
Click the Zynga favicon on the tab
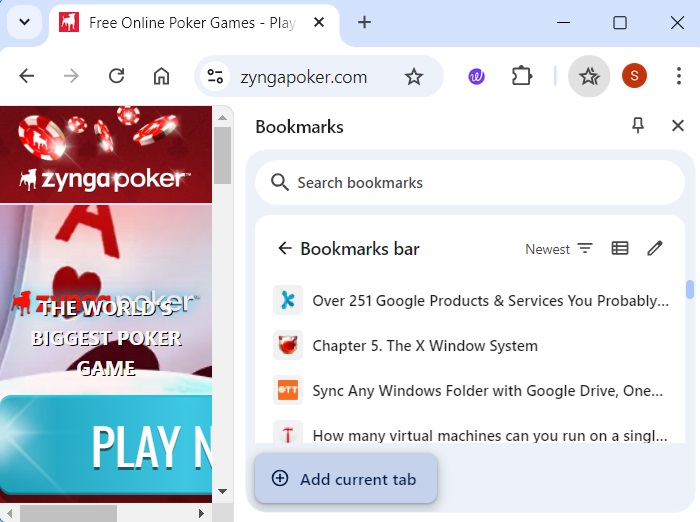[x=69, y=22]
